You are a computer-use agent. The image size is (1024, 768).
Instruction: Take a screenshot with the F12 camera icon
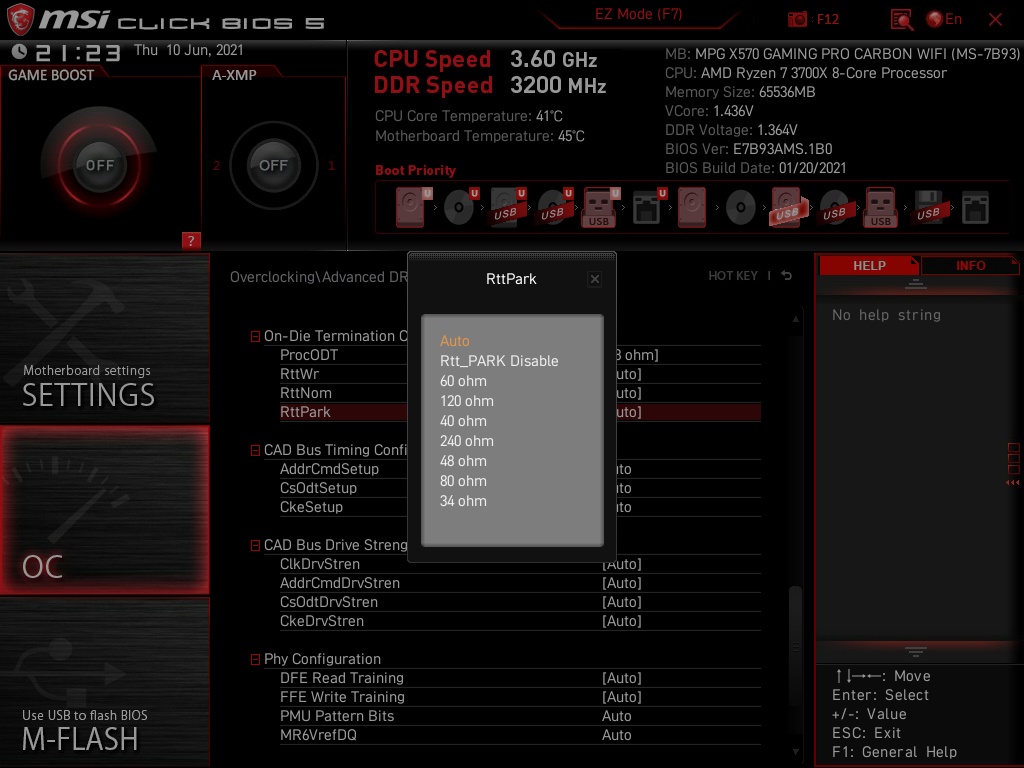click(797, 20)
